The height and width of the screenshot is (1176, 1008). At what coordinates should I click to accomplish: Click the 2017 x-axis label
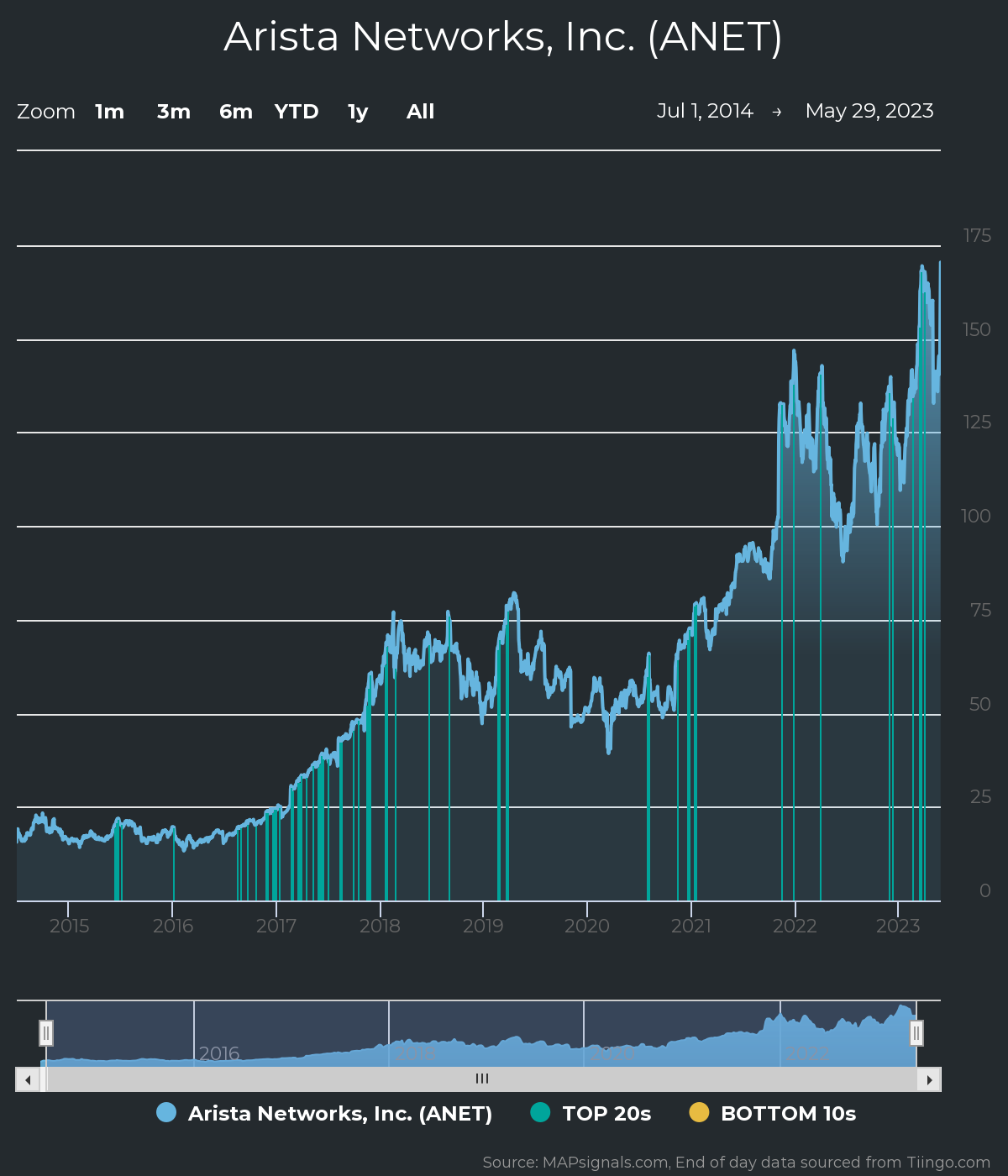[276, 926]
